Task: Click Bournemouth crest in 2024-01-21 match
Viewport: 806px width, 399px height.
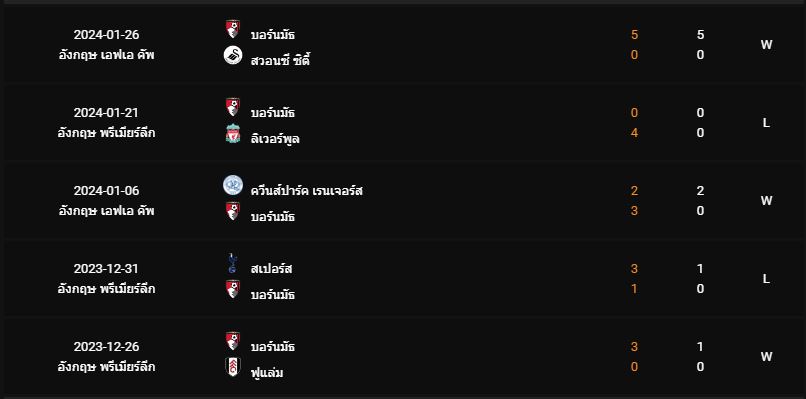Action: 233,107
